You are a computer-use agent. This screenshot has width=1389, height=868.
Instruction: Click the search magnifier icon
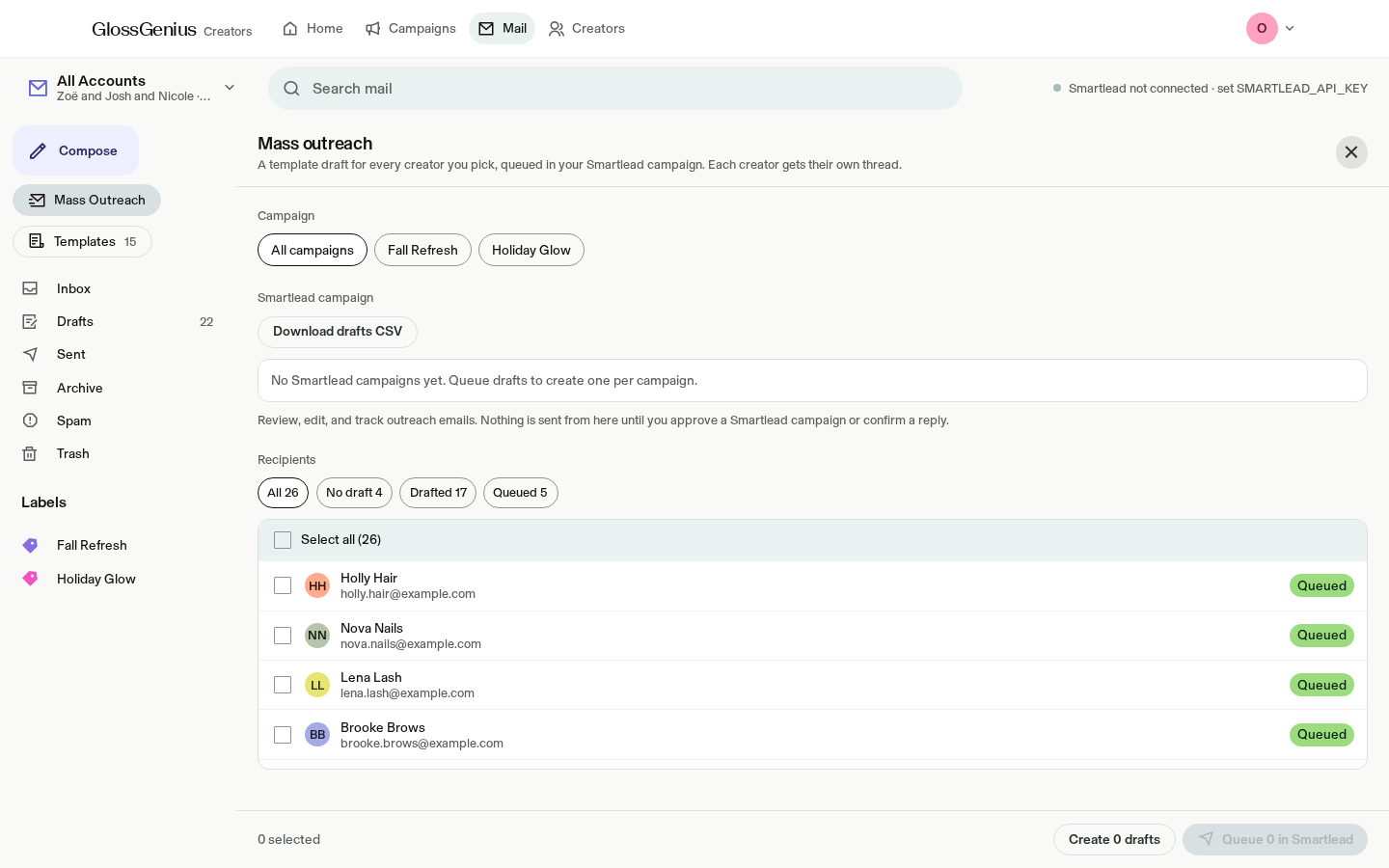tap(291, 88)
